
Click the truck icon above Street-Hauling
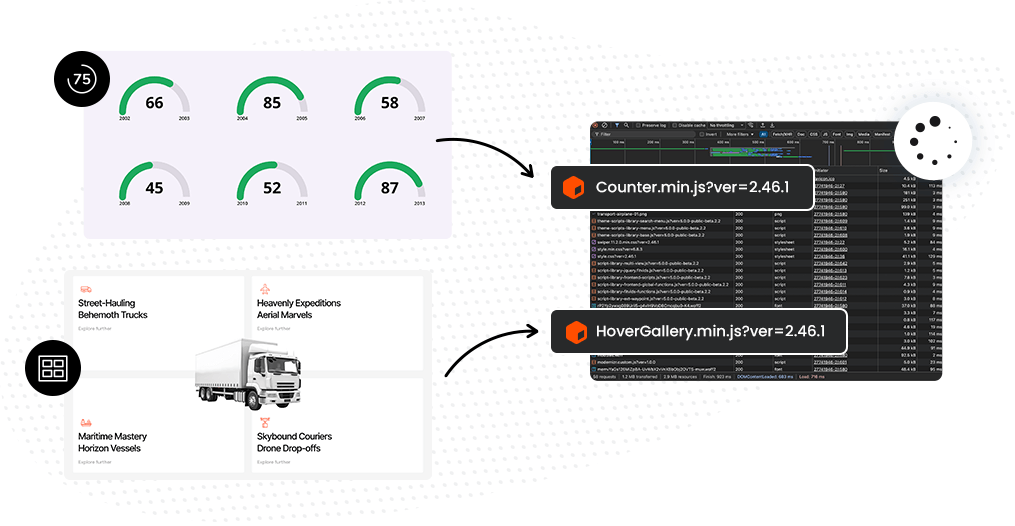tap(85, 289)
